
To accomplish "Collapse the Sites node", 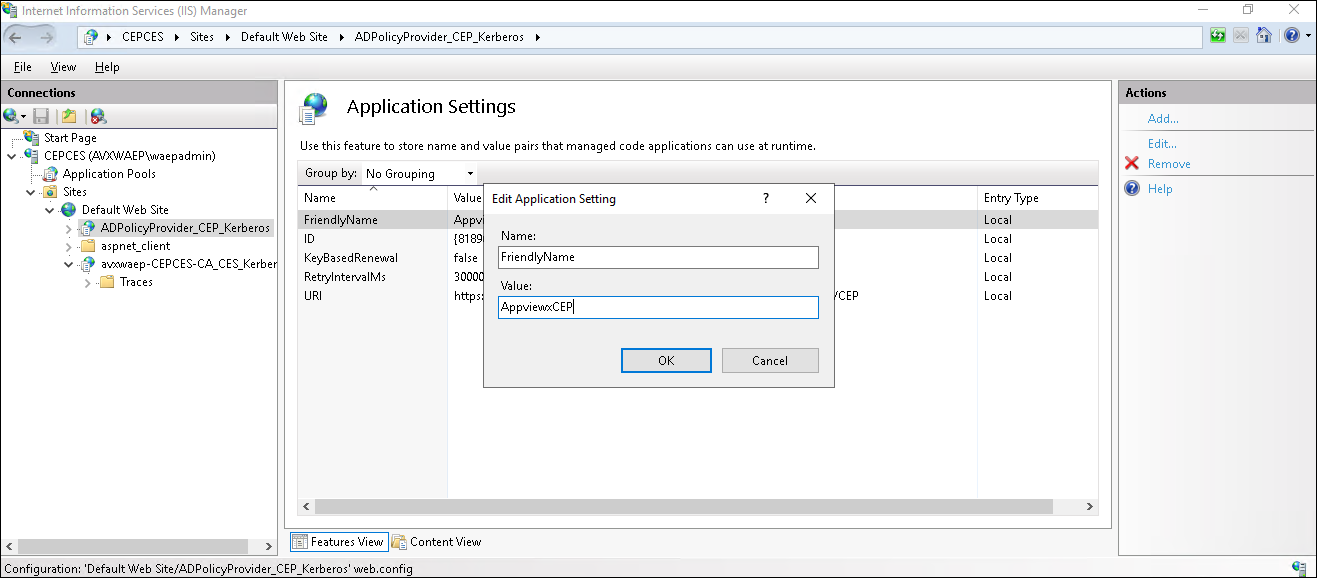I will pyautogui.click(x=30, y=192).
